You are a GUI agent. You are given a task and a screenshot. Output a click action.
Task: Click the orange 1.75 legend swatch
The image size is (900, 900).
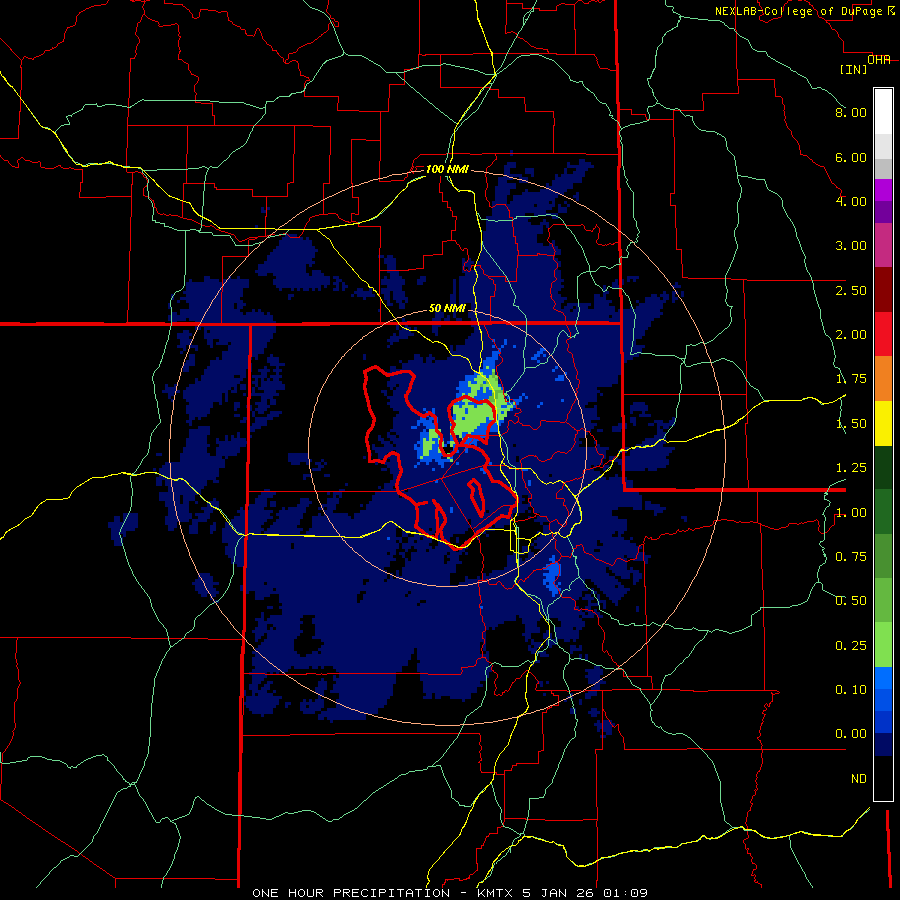pos(883,379)
